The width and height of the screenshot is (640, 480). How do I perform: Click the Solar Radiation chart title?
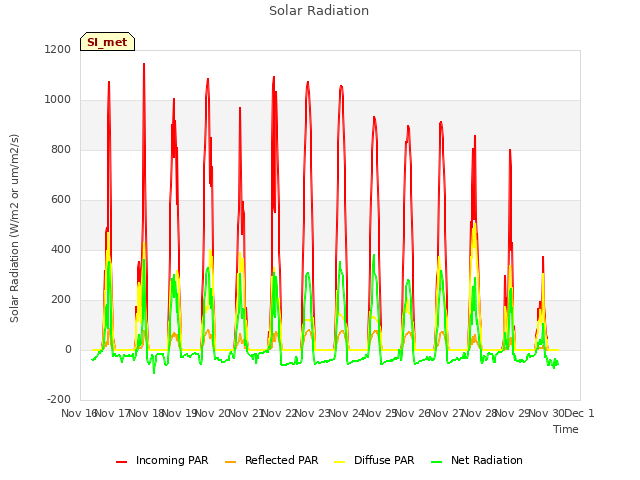point(319,11)
